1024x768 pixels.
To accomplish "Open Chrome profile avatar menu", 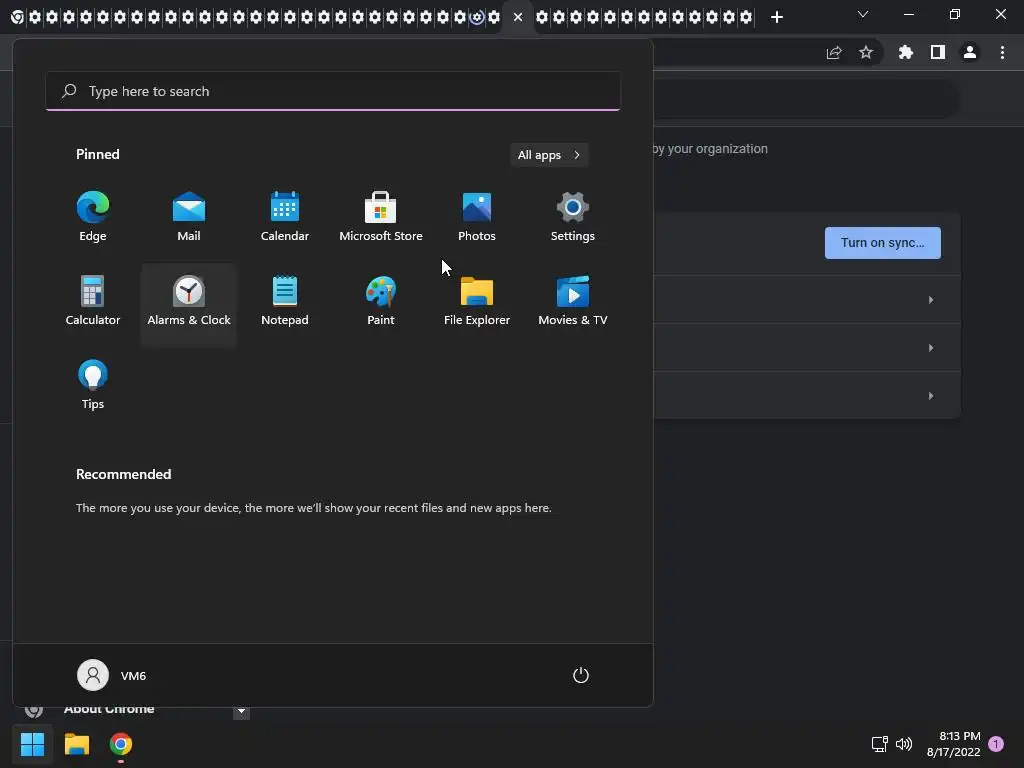I will 970,52.
